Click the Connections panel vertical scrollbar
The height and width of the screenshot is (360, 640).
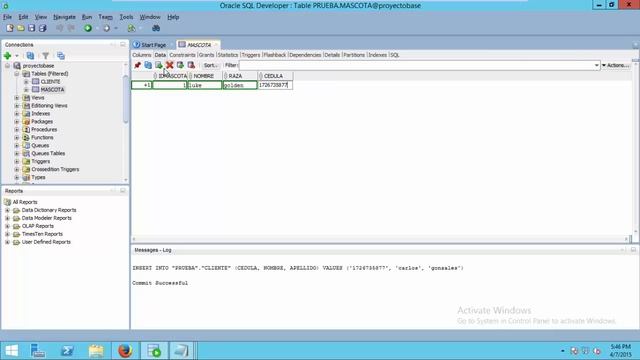[x=126, y=98]
